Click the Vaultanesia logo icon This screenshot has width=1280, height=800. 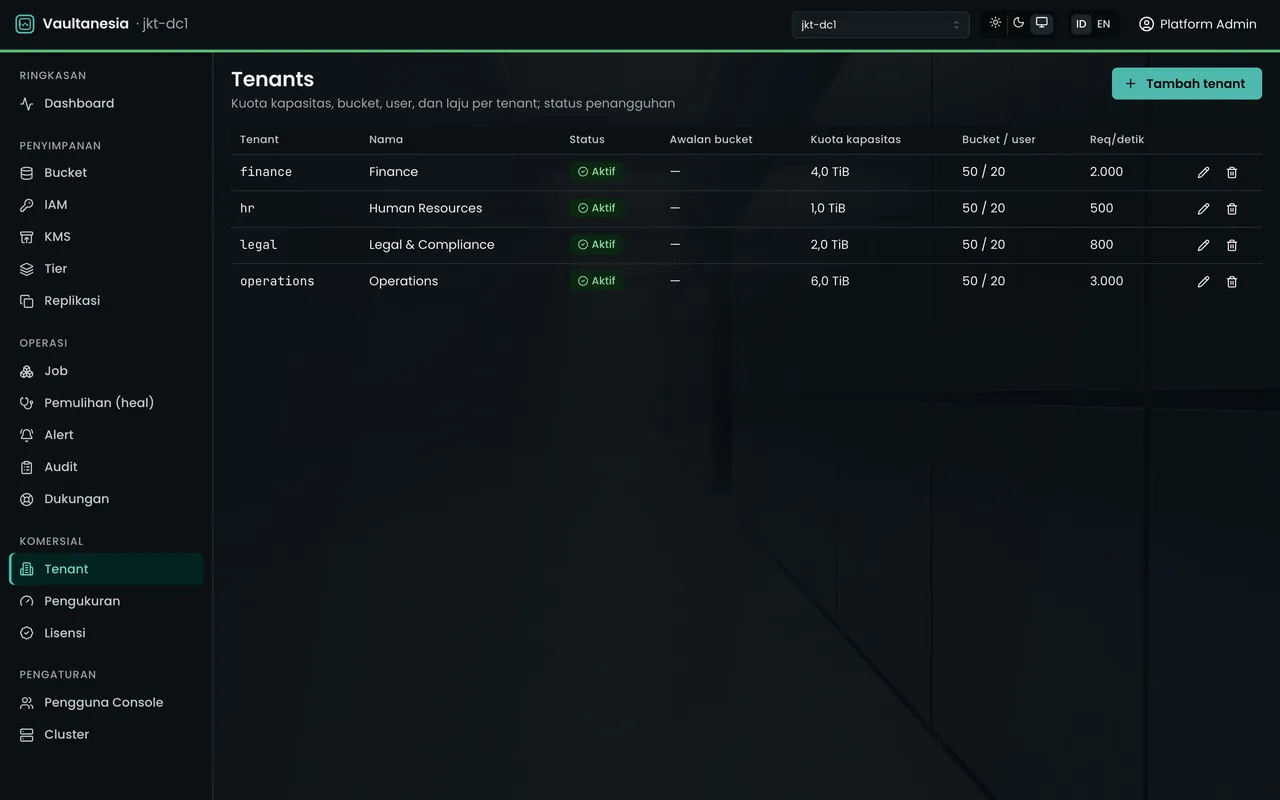[25, 24]
